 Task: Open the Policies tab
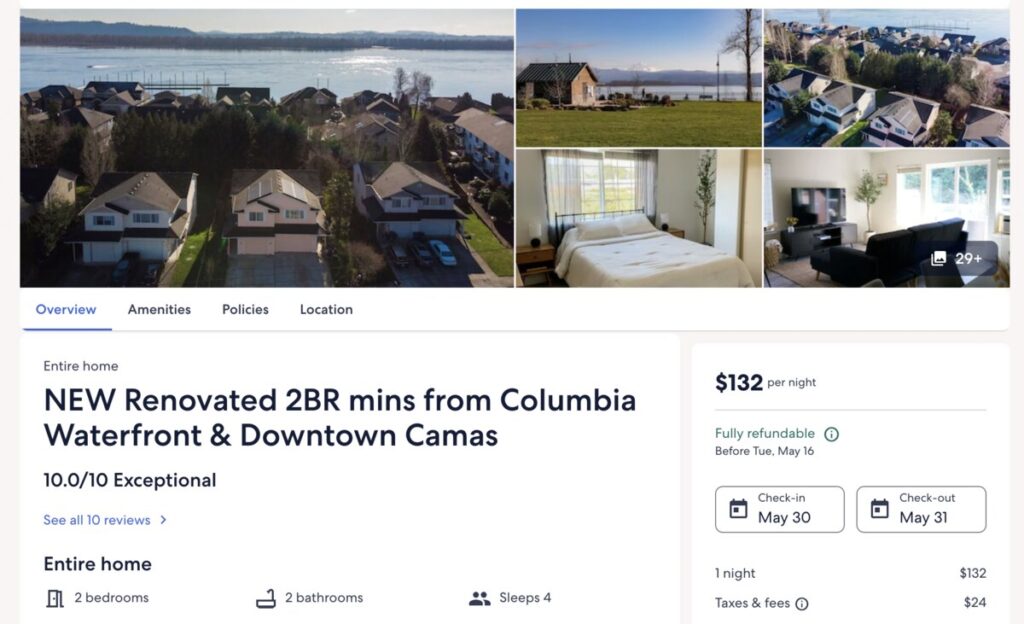coord(246,309)
